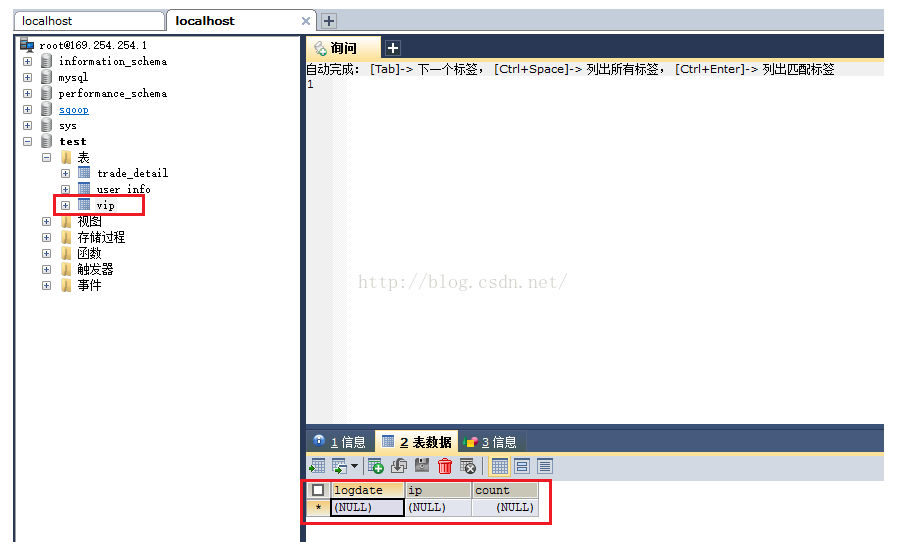The width and height of the screenshot is (906, 542).
Task: Open a new connection tab with plus button
Action: pos(329,21)
